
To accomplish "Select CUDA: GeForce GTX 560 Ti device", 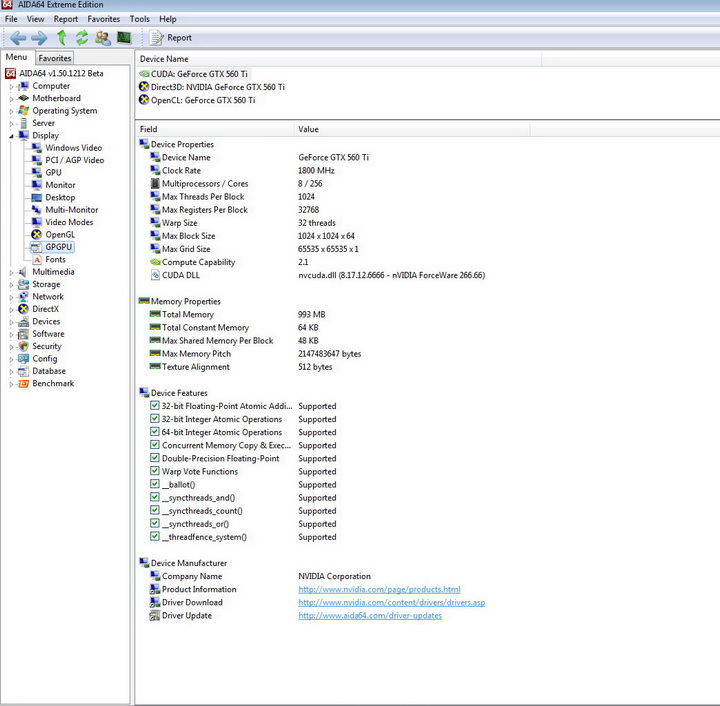I will (194, 74).
